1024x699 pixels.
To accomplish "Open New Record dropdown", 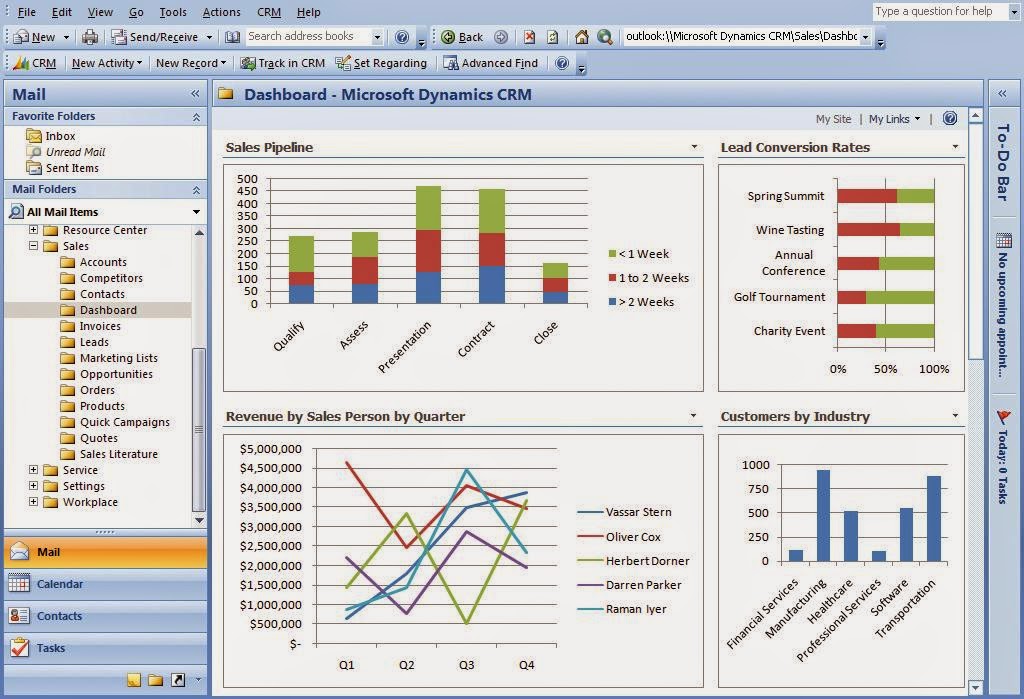I will (x=191, y=63).
